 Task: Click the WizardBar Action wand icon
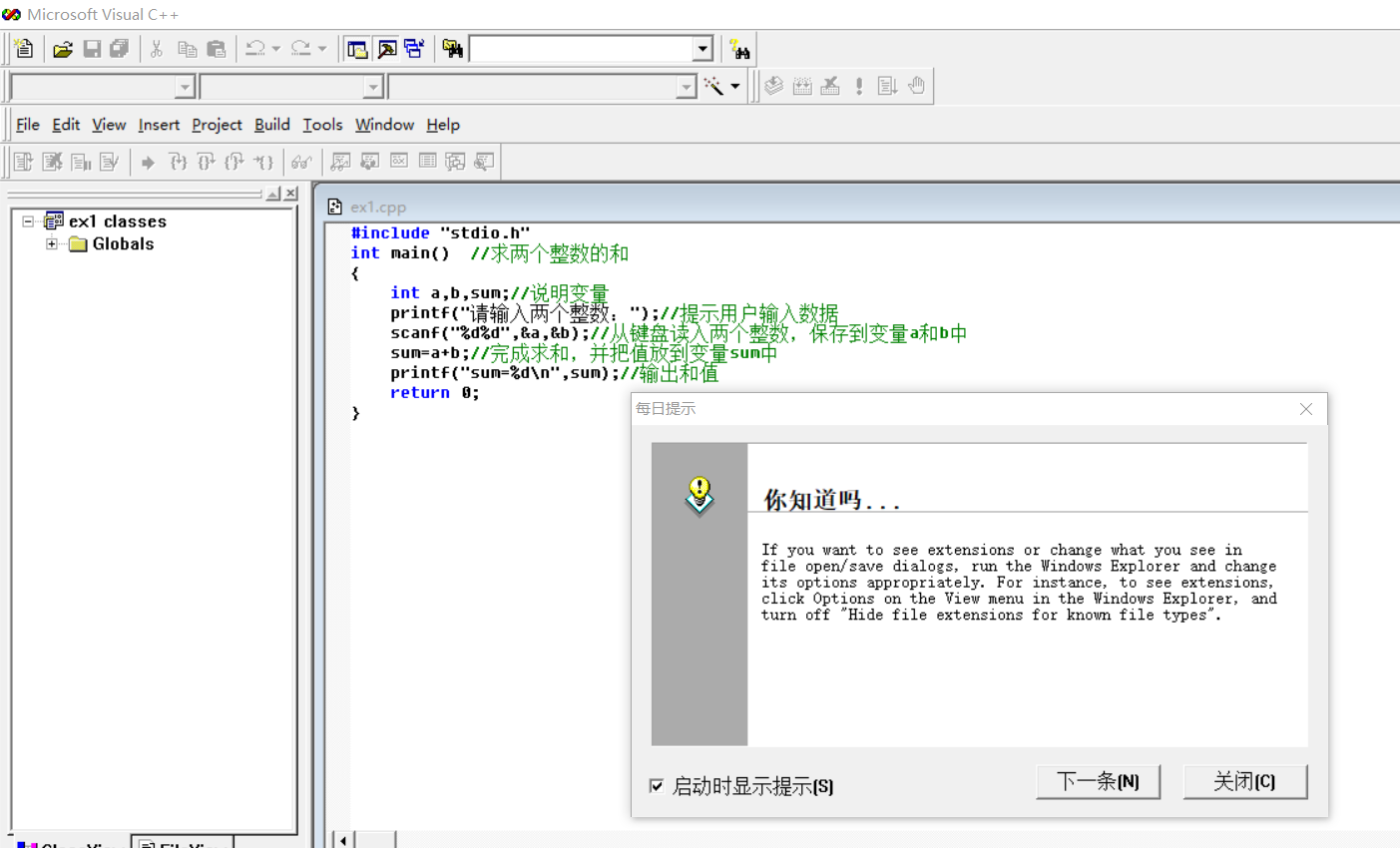pos(711,86)
